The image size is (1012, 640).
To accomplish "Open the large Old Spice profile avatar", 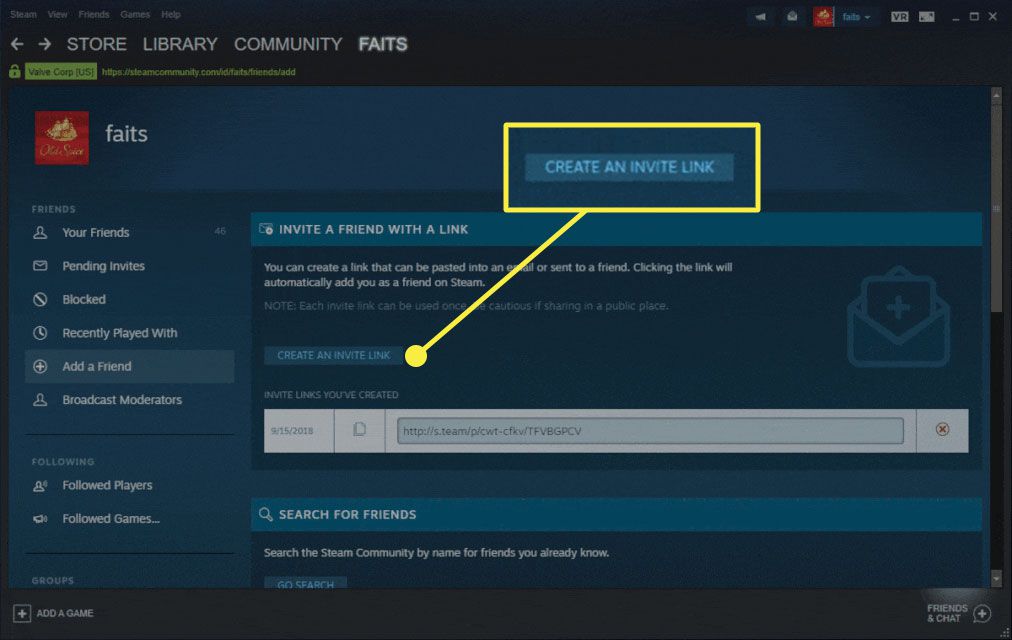I will [x=62, y=137].
